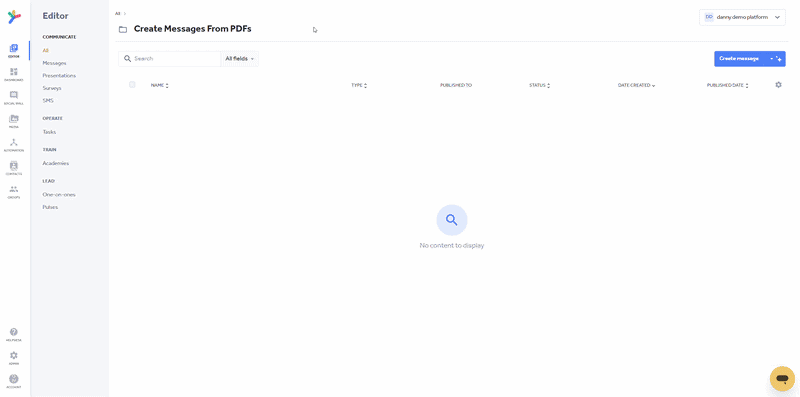Open the chat widget bubble
Viewport: 800px width, 397px height.
pos(782,379)
